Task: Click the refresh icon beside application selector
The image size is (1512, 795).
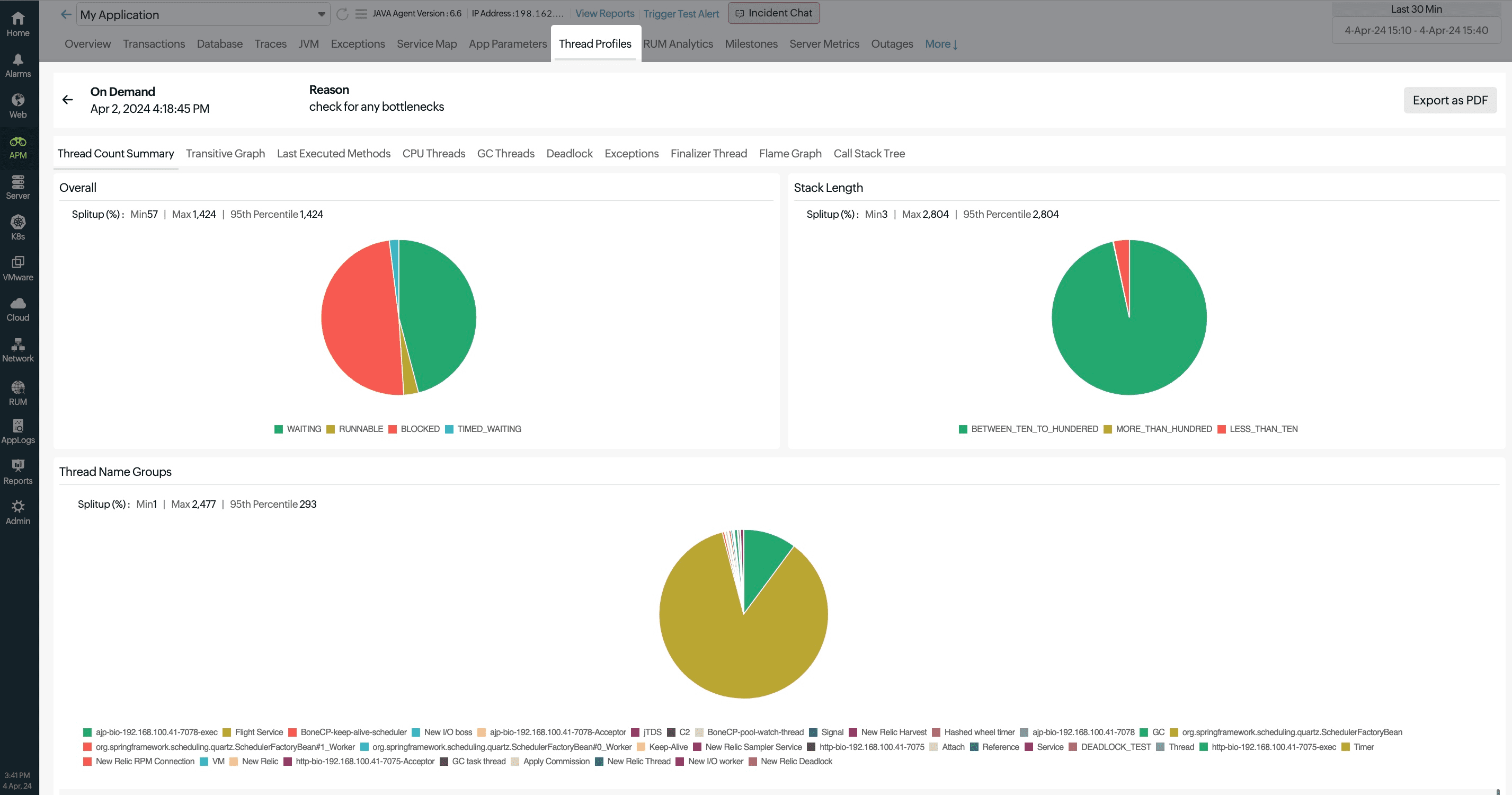Action: [342, 14]
